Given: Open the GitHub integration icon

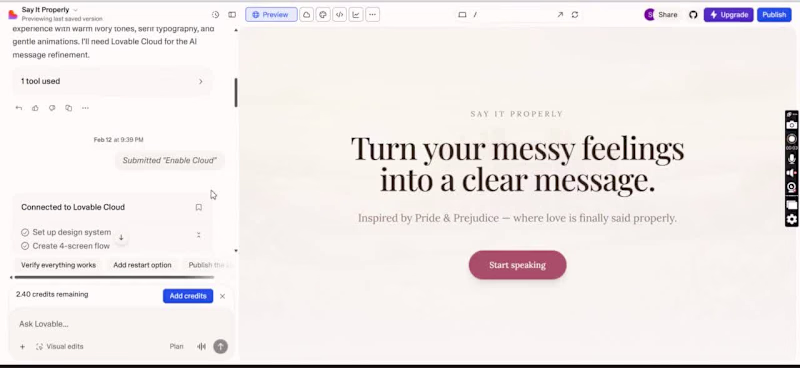Looking at the screenshot, I should [x=693, y=15].
